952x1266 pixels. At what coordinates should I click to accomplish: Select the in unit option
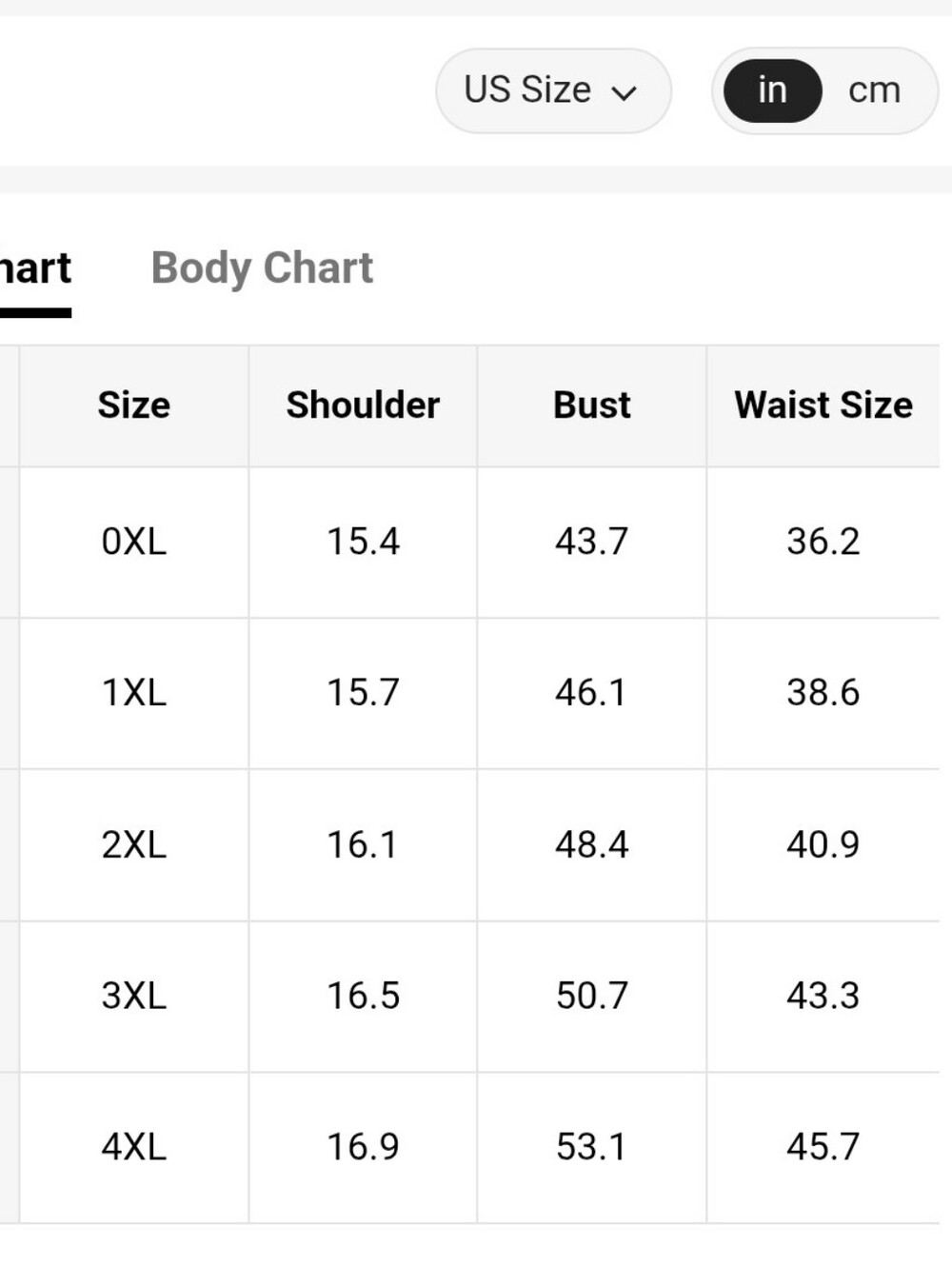click(x=772, y=90)
